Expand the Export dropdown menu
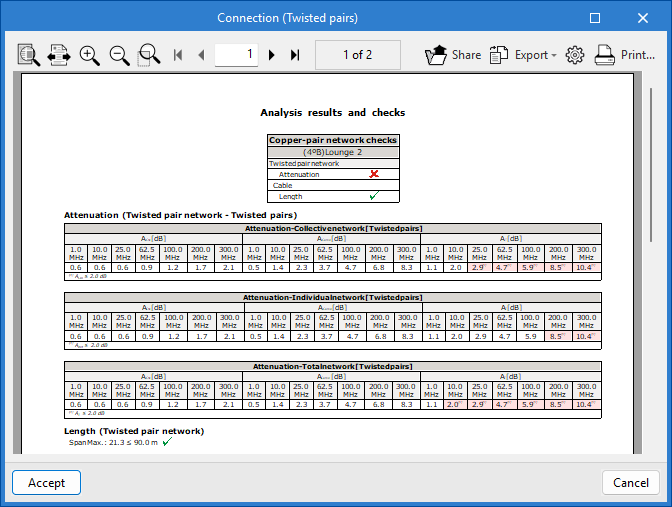Image resolution: width=672 pixels, height=507 pixels. 524,55
